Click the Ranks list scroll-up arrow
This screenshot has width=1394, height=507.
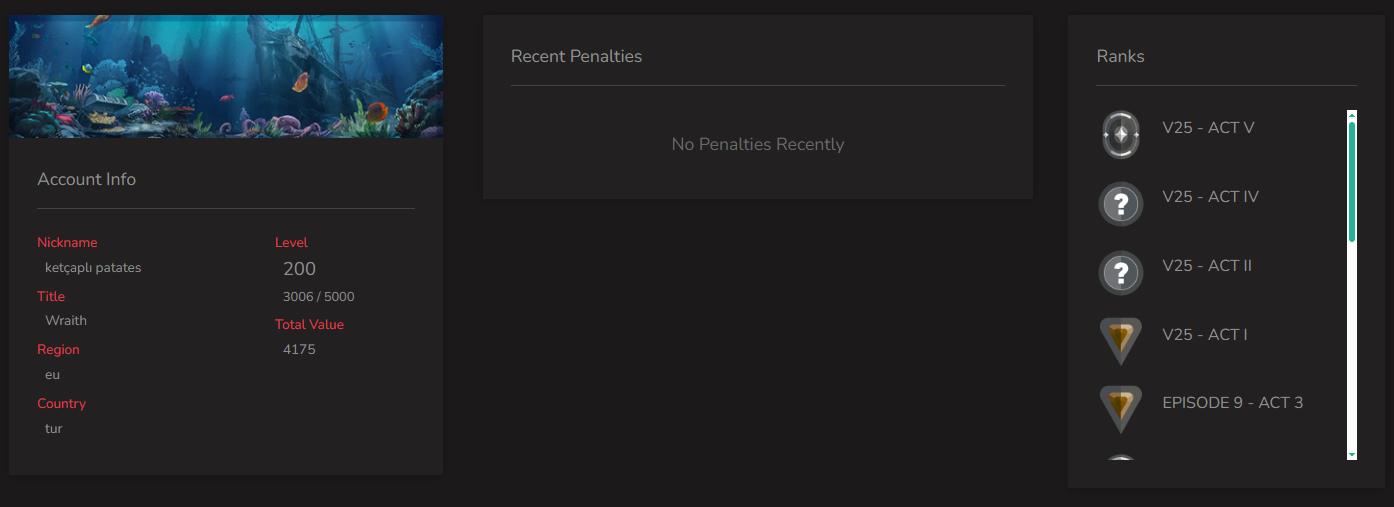point(1352,115)
